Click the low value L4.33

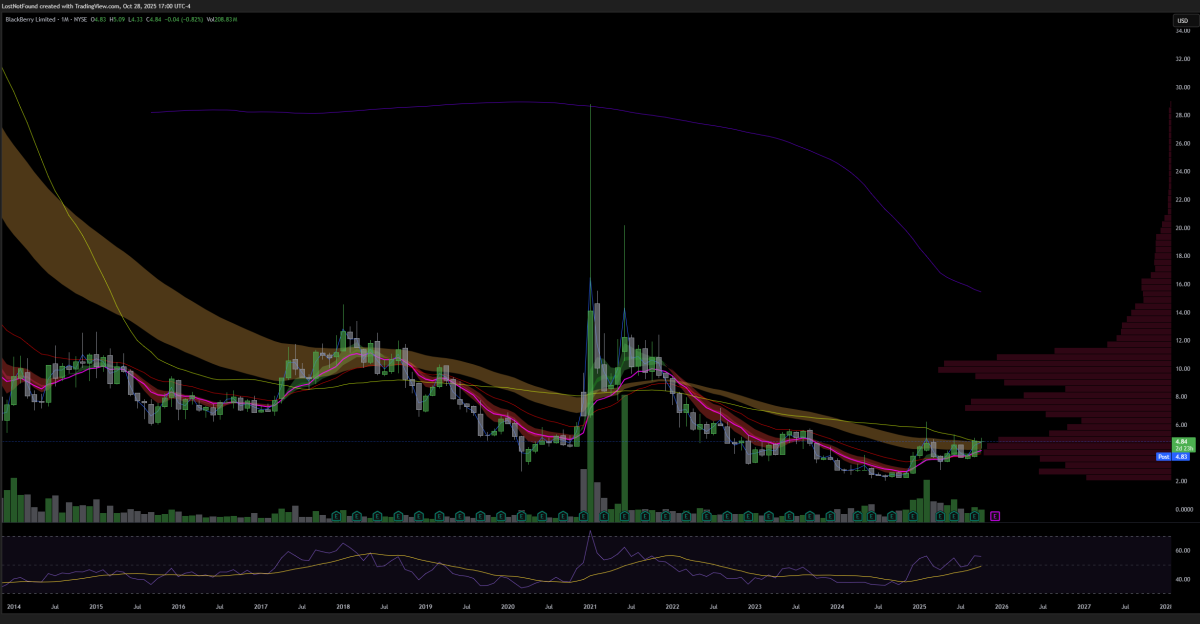pyautogui.click(x=135, y=20)
